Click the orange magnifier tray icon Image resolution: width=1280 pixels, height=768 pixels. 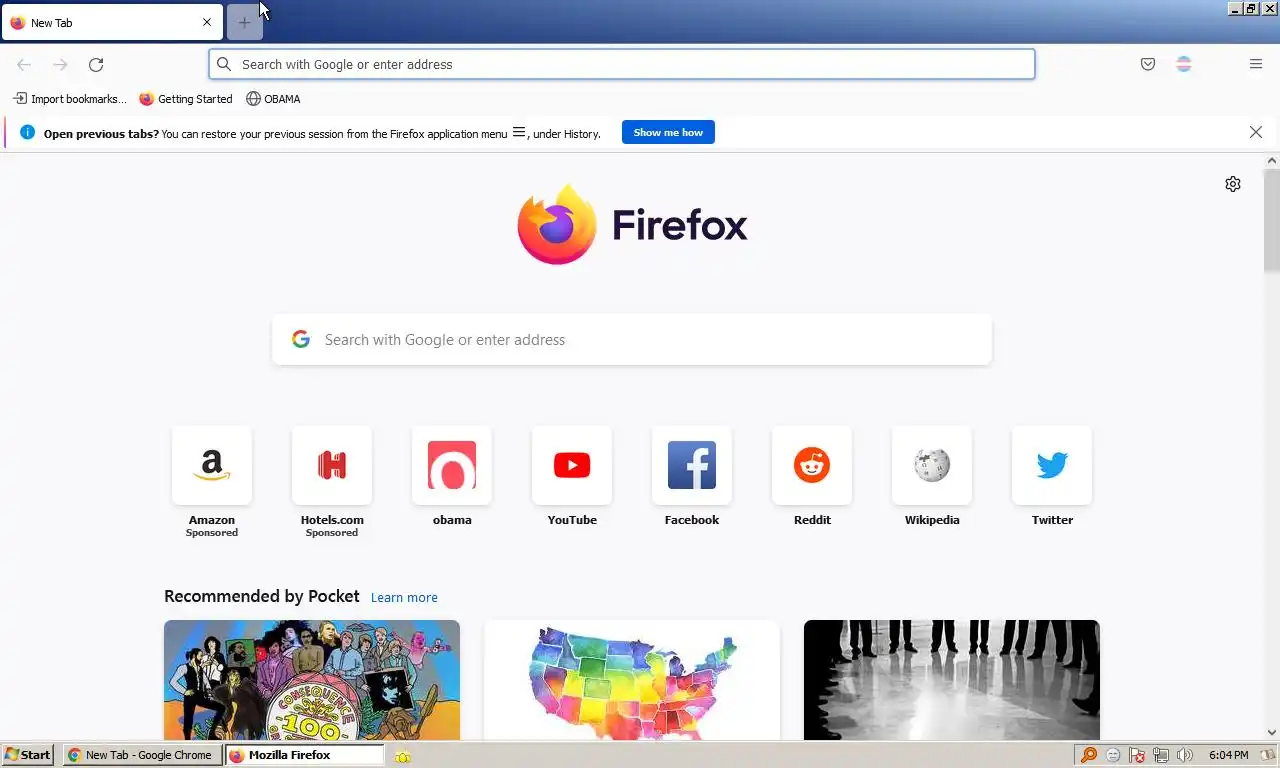1089,755
